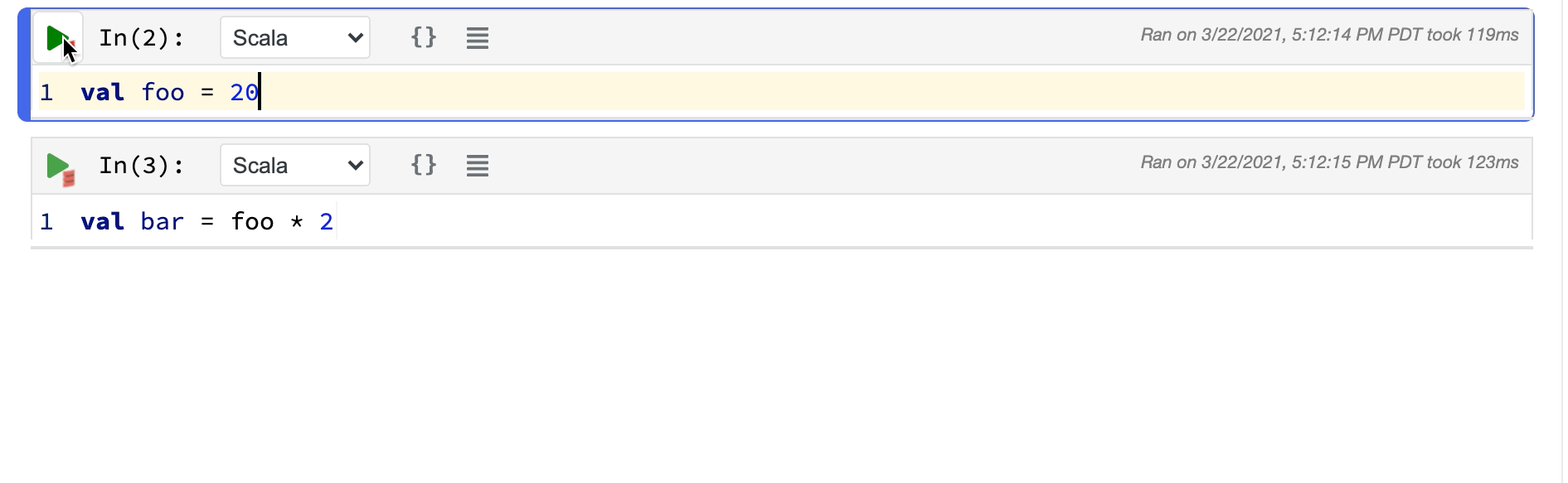Click the word 'bar' in the second cell

click(162, 222)
